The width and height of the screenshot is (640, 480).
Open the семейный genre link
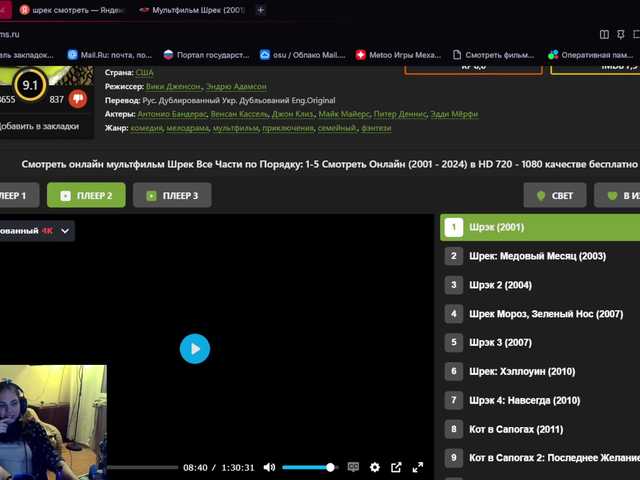337,128
